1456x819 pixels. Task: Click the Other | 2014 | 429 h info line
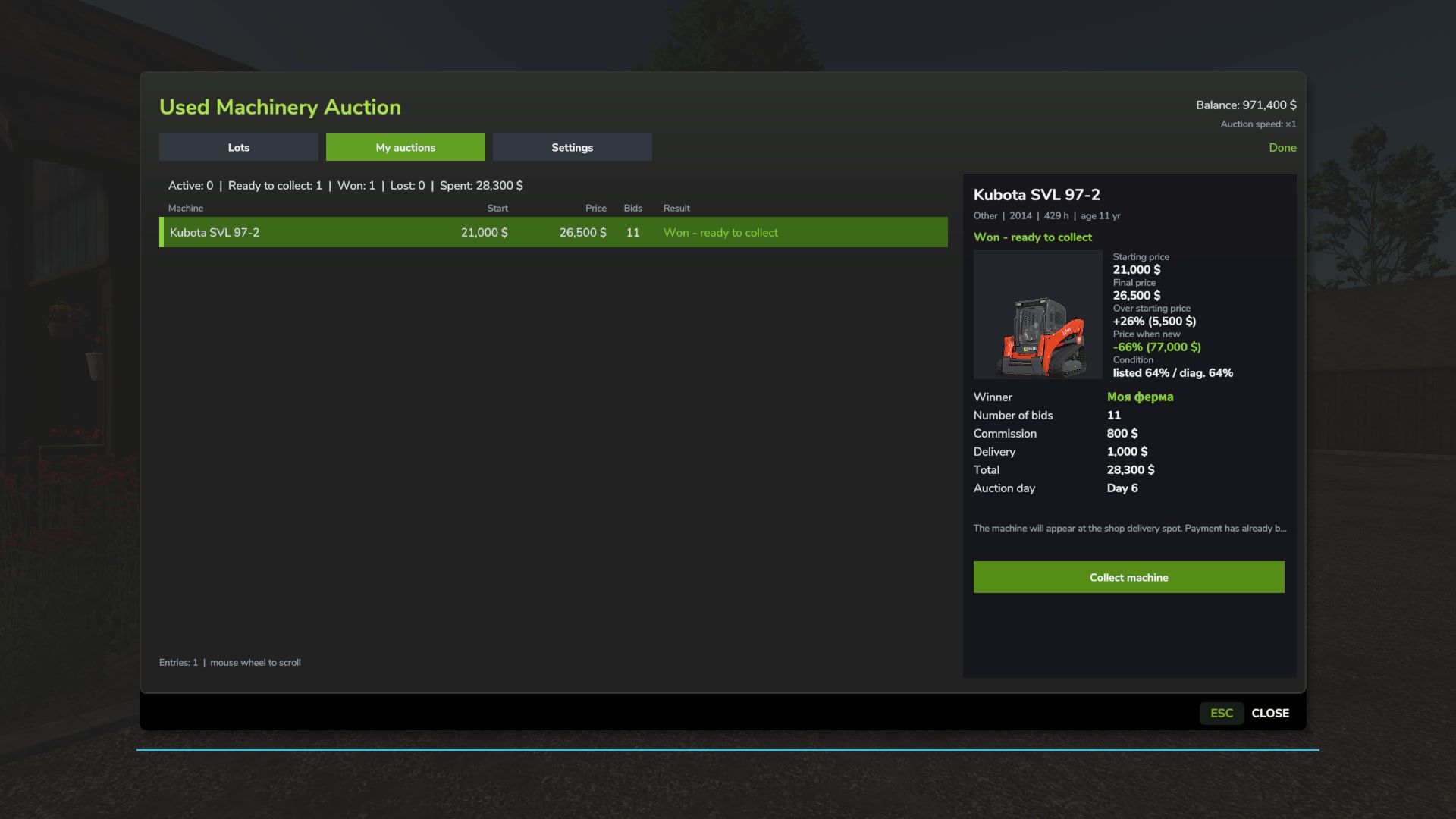[x=1046, y=215]
